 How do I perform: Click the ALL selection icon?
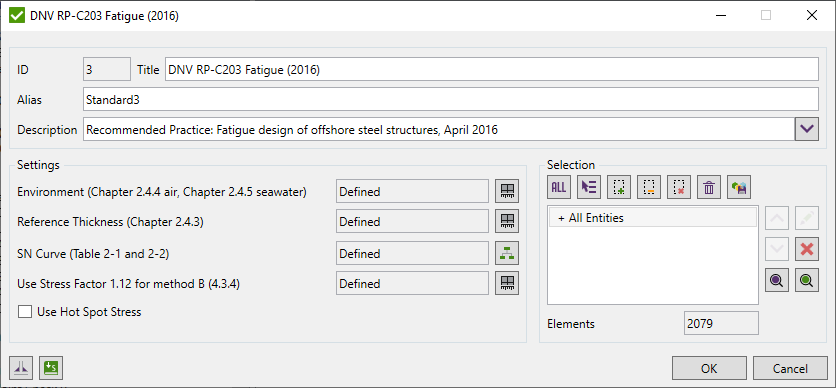559,187
